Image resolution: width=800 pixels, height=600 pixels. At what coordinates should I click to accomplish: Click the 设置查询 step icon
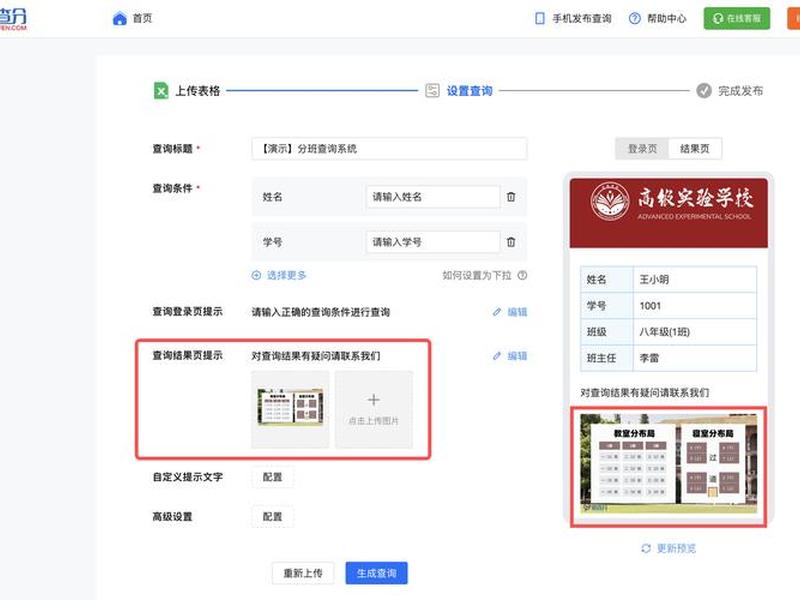coord(432,91)
